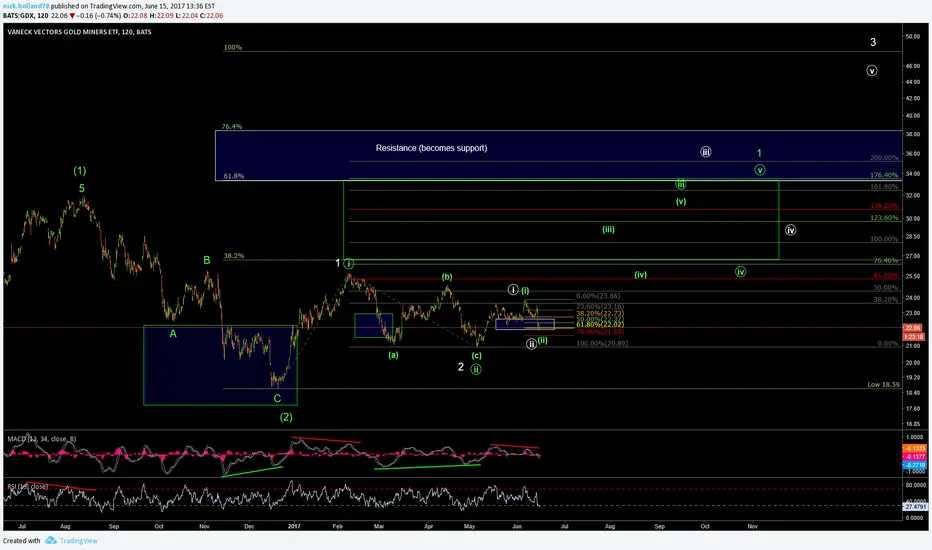932x550 pixels.
Task: Click the pink MACD value tag -0.1377
Action: (914, 457)
